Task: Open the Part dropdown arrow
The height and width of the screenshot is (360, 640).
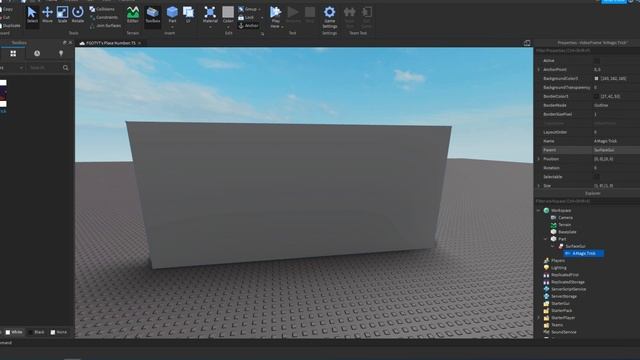Action: tap(172, 27)
